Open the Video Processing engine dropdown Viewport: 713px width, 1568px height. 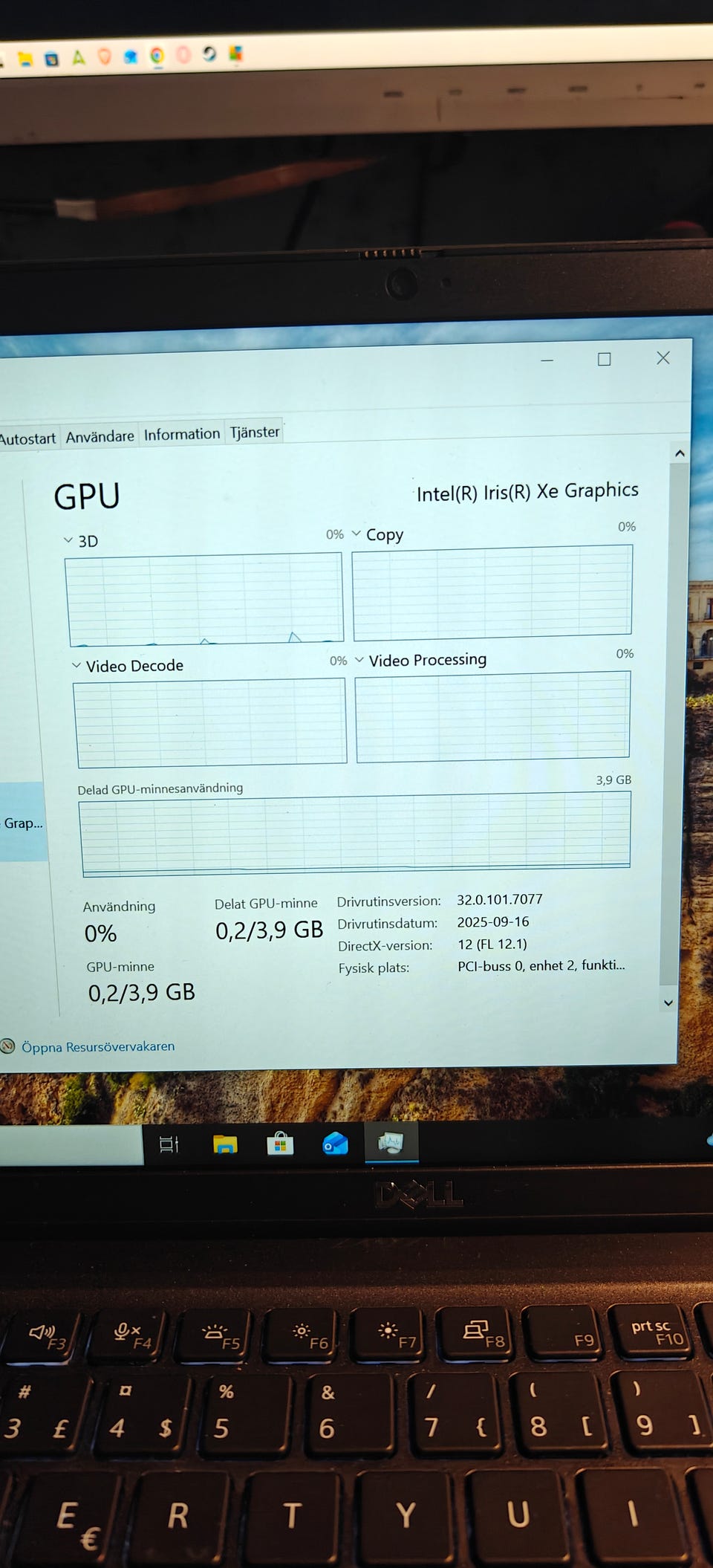point(359,659)
